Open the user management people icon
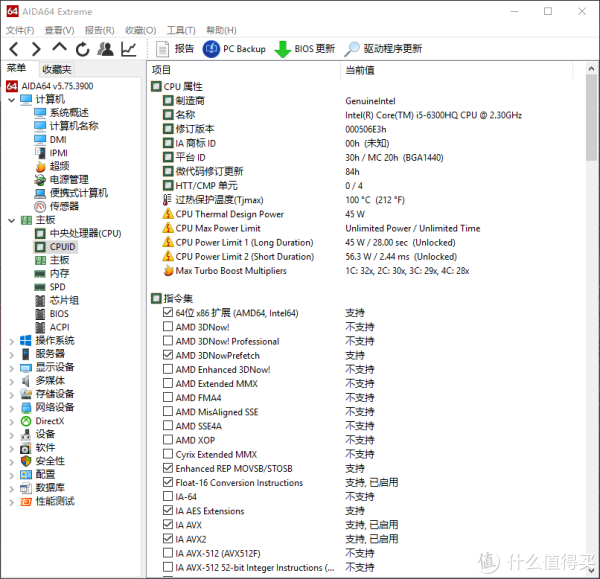Image resolution: width=600 pixels, height=579 pixels. (x=105, y=49)
